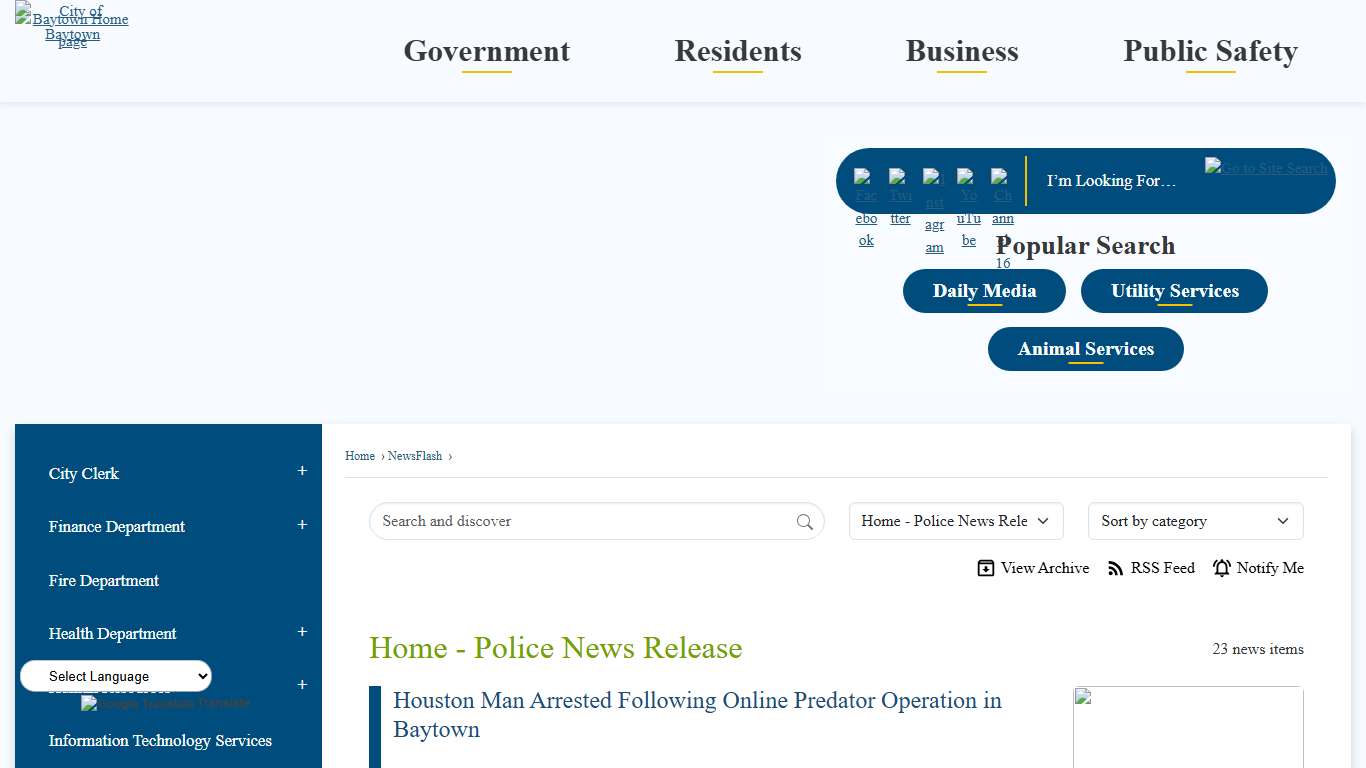Expand the City Clerk sidebar item
This screenshot has width=1366, height=768.
coord(302,471)
